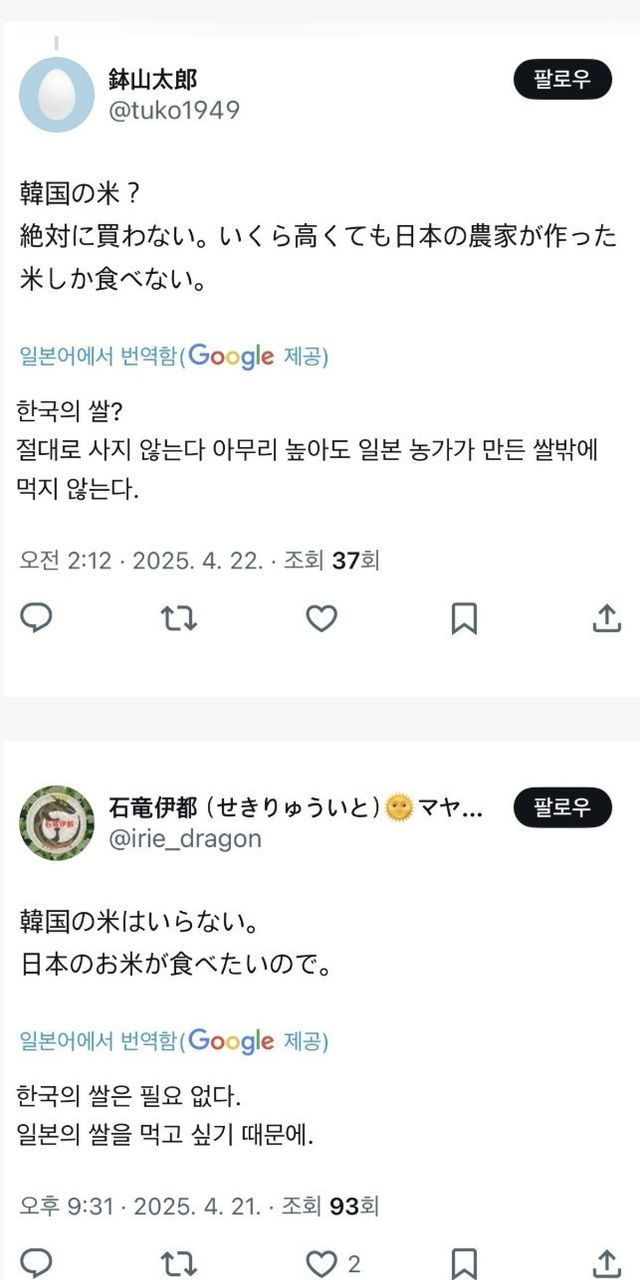The height and width of the screenshot is (1280, 640).
Task: Like the @irie_dragon tweet with 2 likes
Action: pyautogui.click(x=321, y=1262)
